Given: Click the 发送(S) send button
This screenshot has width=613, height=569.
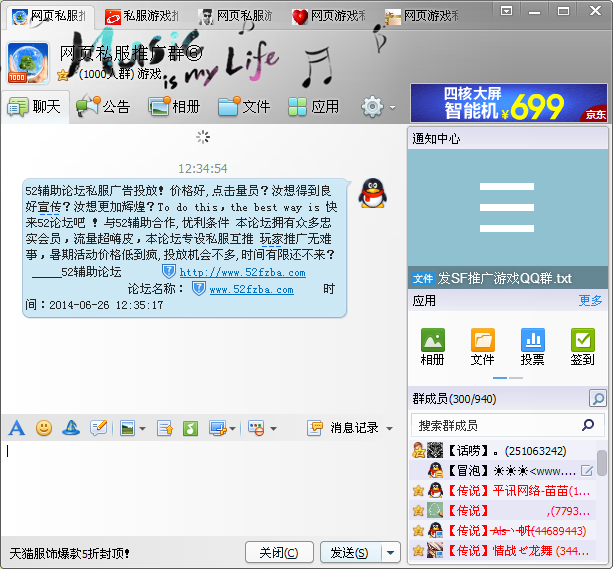Looking at the screenshot, I should pyautogui.click(x=350, y=552).
